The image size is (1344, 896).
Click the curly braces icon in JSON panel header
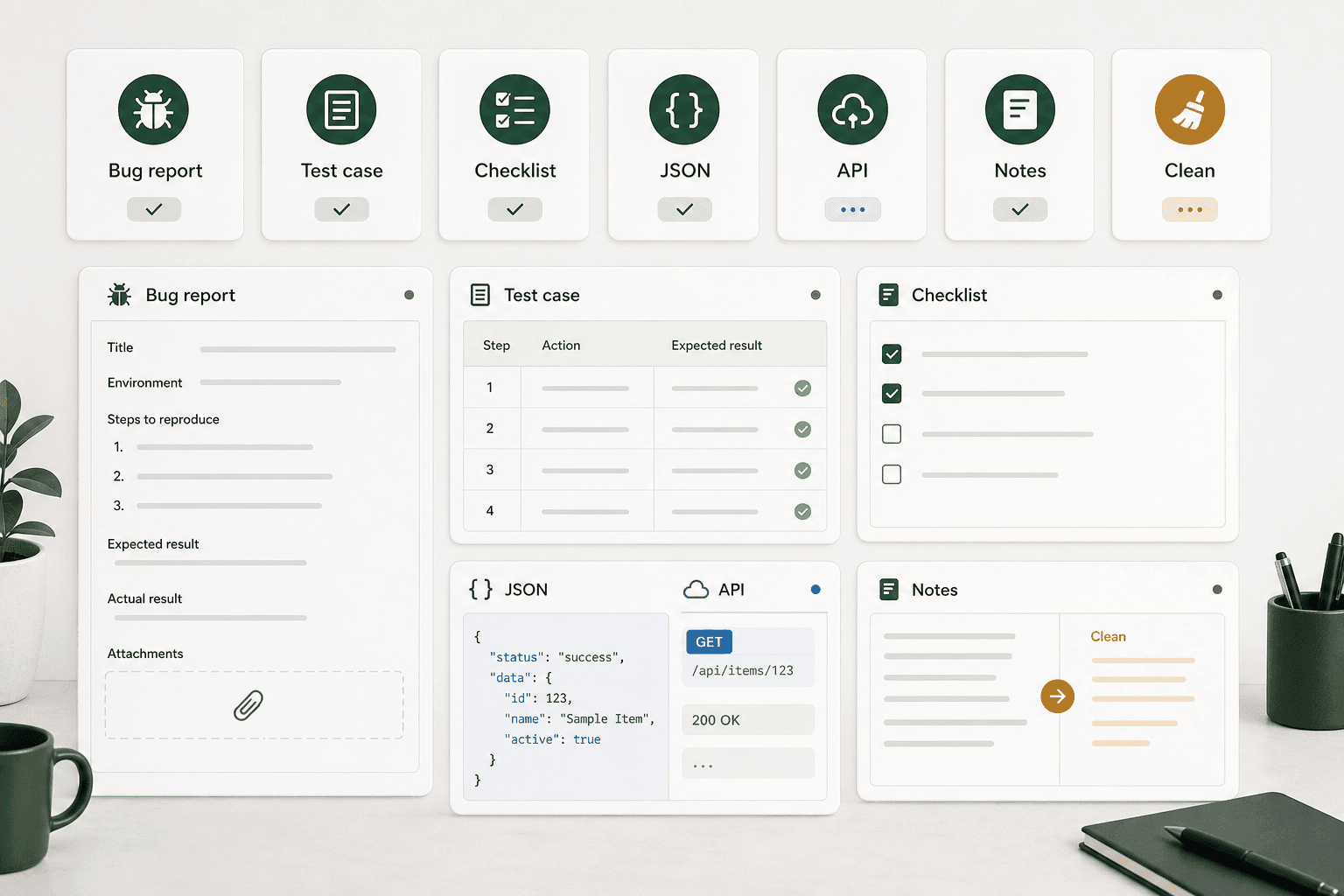pyautogui.click(x=481, y=589)
